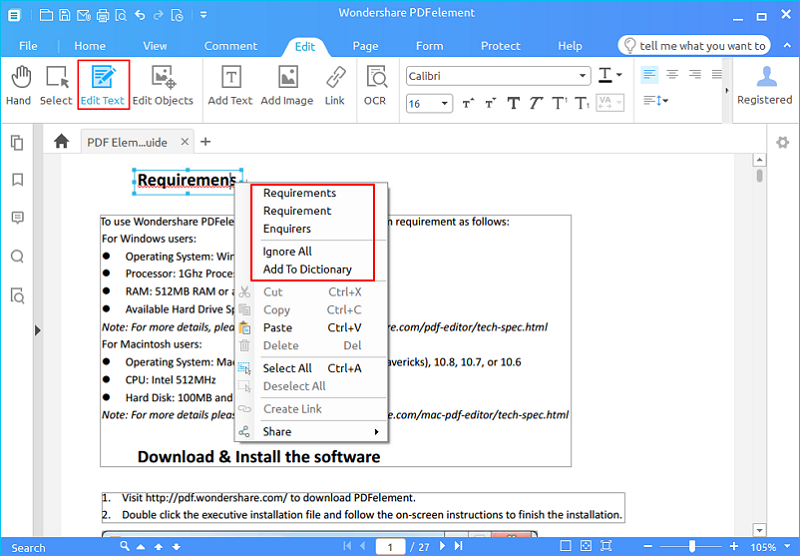The height and width of the screenshot is (556, 800).
Task: Switch to single page view mode
Action: pyautogui.click(x=566, y=546)
